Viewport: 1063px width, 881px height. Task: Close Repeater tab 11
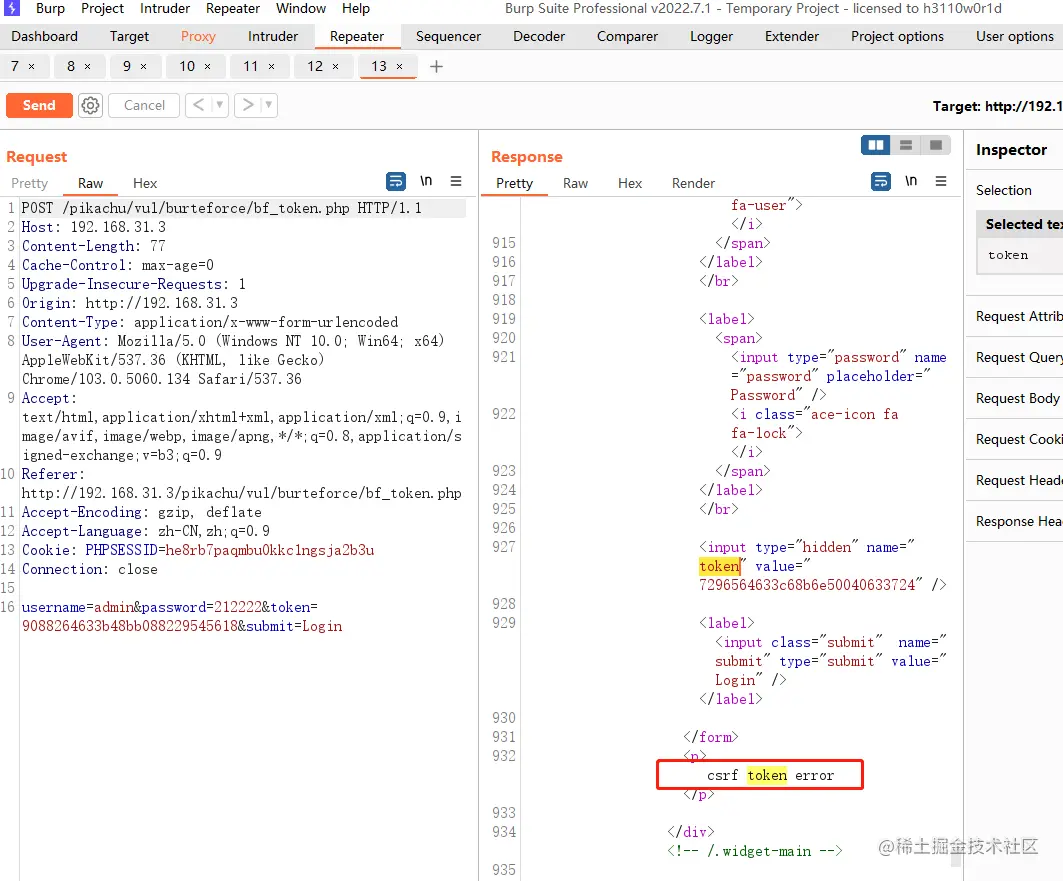(271, 66)
